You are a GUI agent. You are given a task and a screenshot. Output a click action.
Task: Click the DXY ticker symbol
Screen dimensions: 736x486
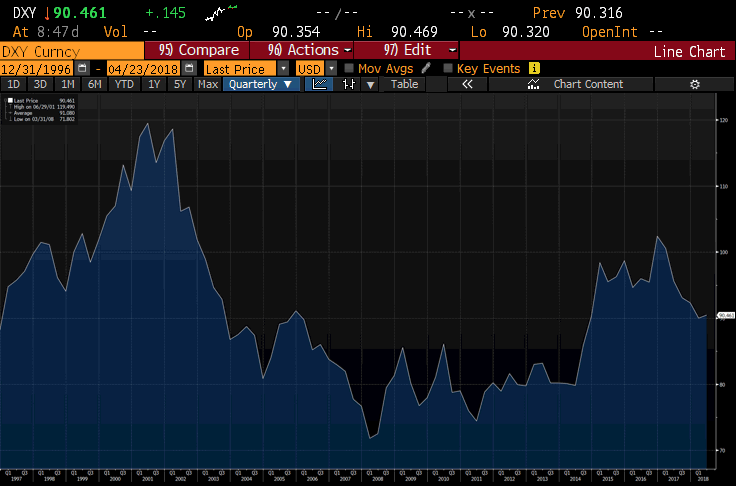[24, 13]
